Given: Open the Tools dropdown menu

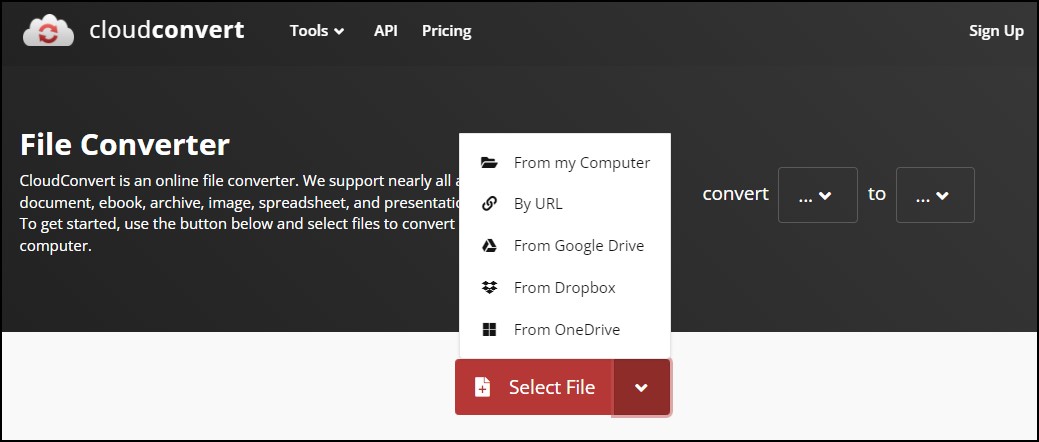Looking at the screenshot, I should click(317, 31).
